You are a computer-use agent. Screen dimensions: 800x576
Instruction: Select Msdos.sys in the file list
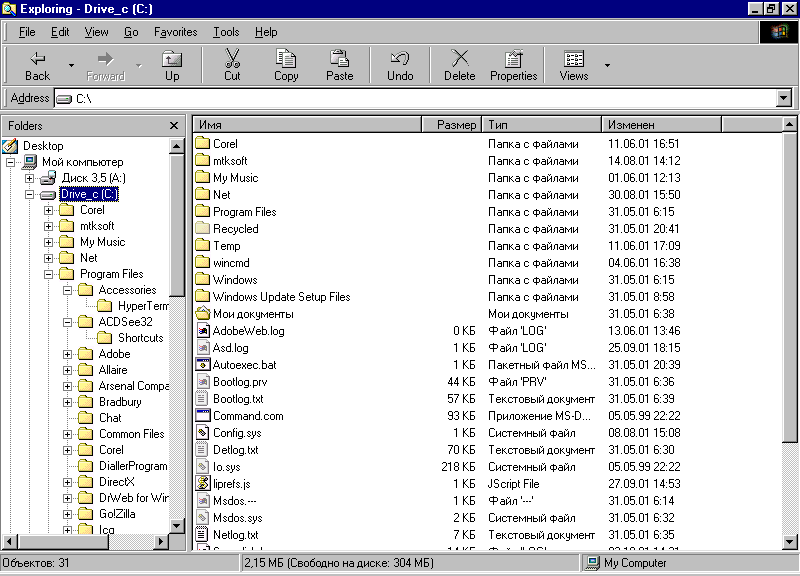click(x=237, y=517)
